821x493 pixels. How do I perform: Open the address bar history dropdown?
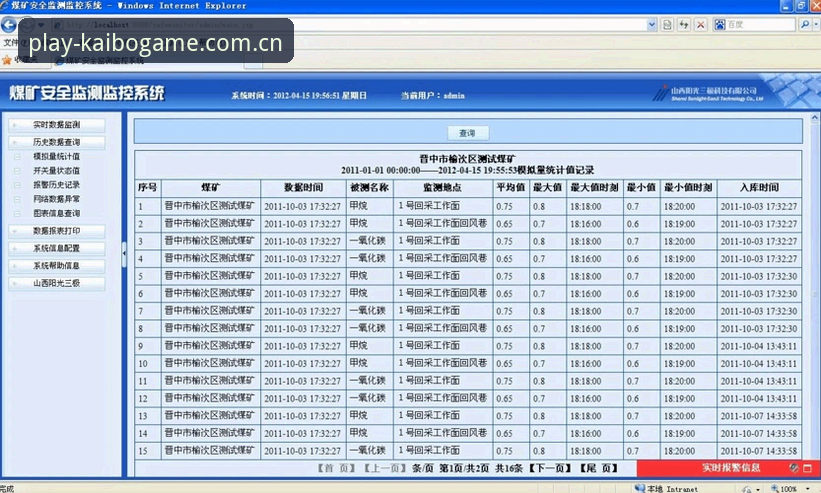(x=651, y=24)
